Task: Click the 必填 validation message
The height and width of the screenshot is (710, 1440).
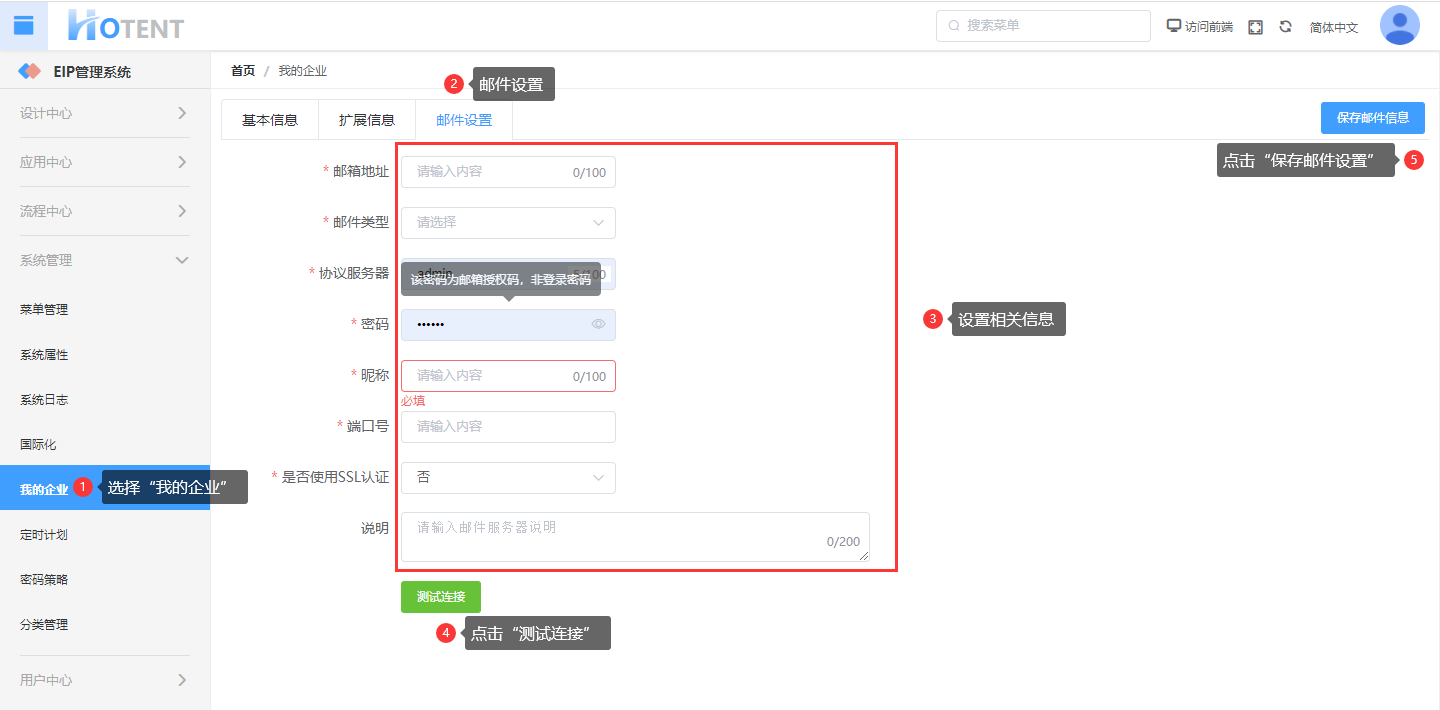Action: coord(413,401)
